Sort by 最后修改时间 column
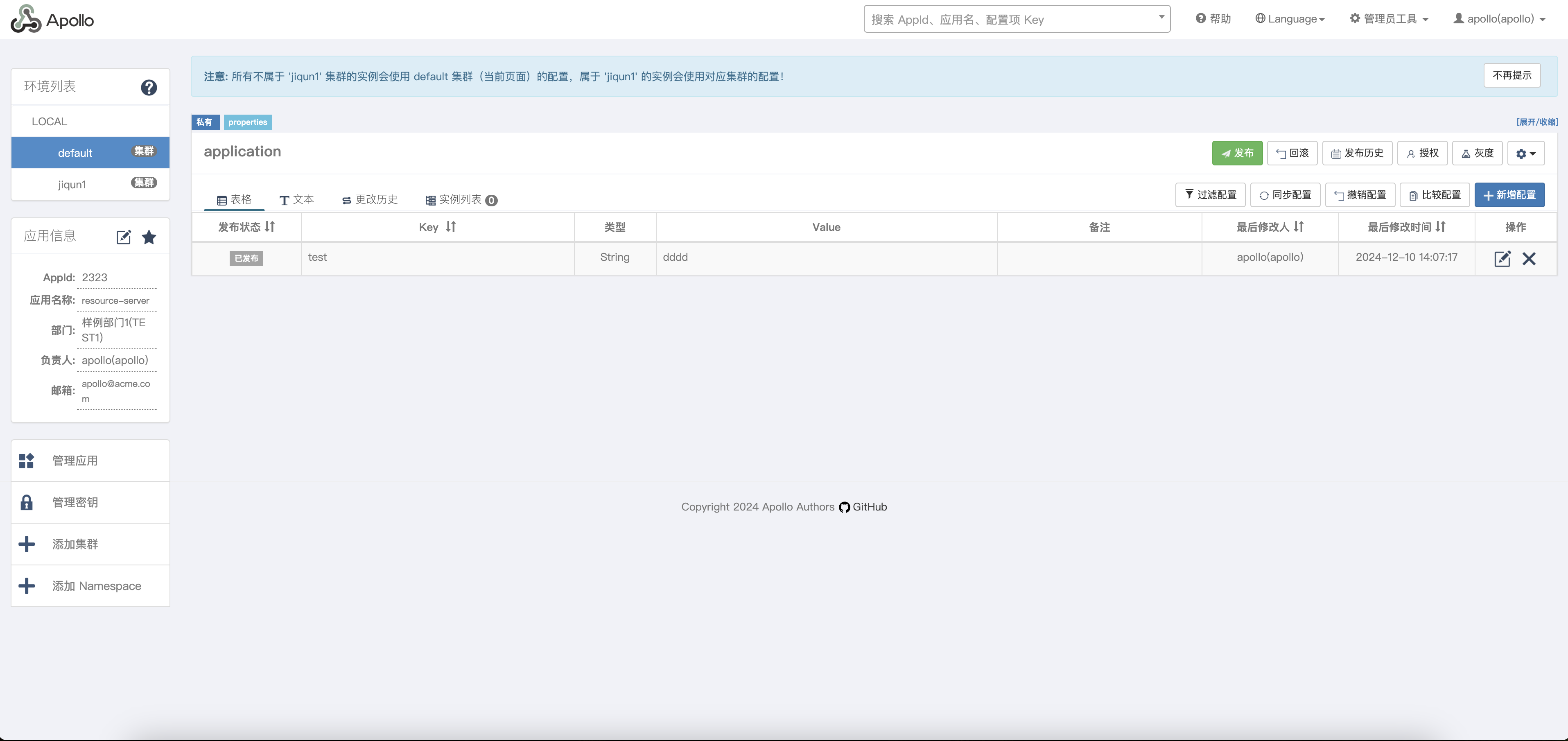The width and height of the screenshot is (1568, 741). [x=1440, y=226]
